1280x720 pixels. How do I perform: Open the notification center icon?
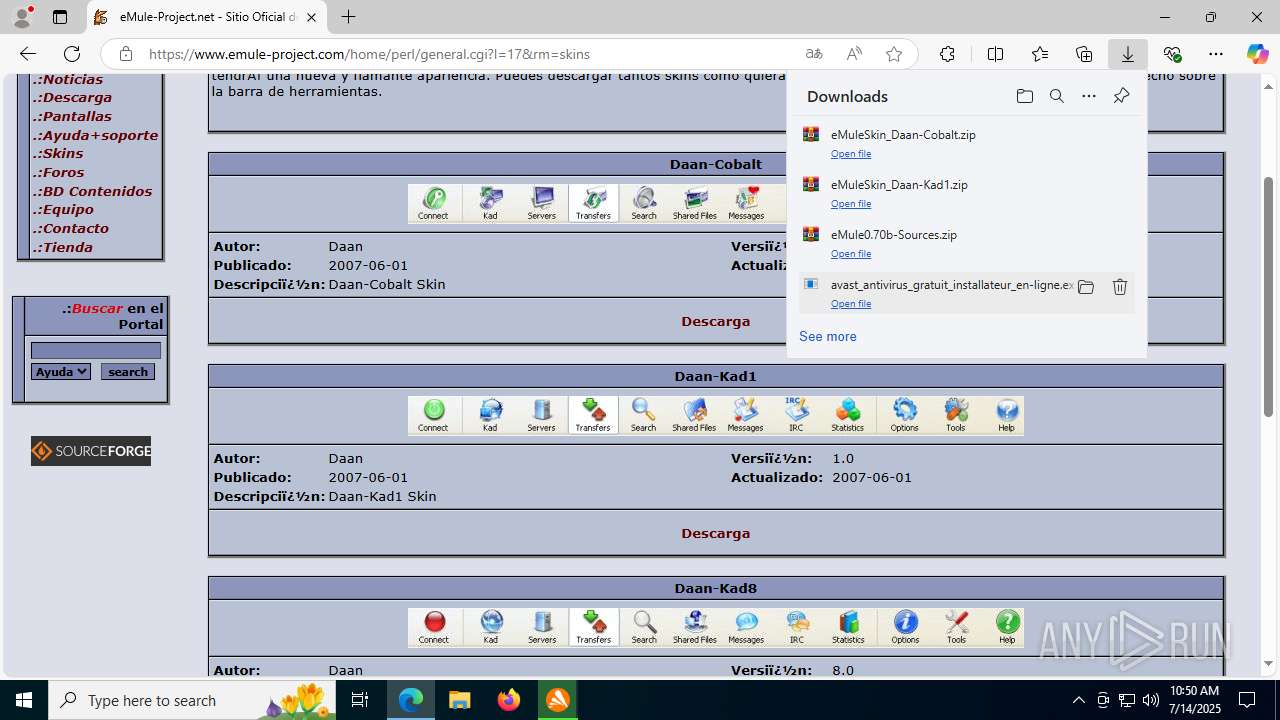click(1247, 700)
